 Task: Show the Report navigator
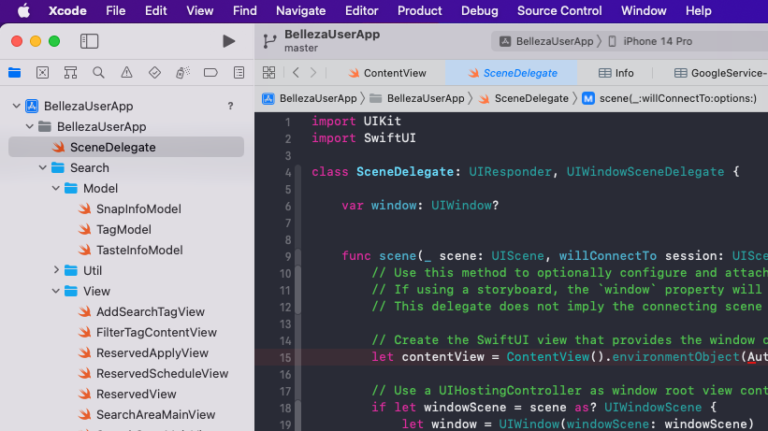(237, 73)
